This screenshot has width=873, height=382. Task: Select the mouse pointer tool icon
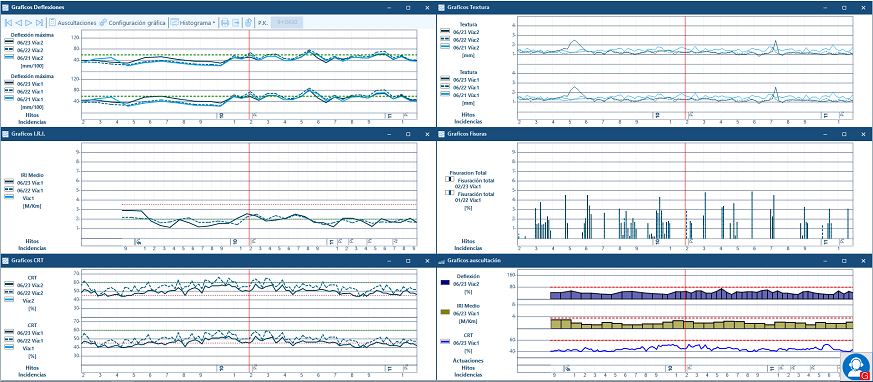[248, 23]
